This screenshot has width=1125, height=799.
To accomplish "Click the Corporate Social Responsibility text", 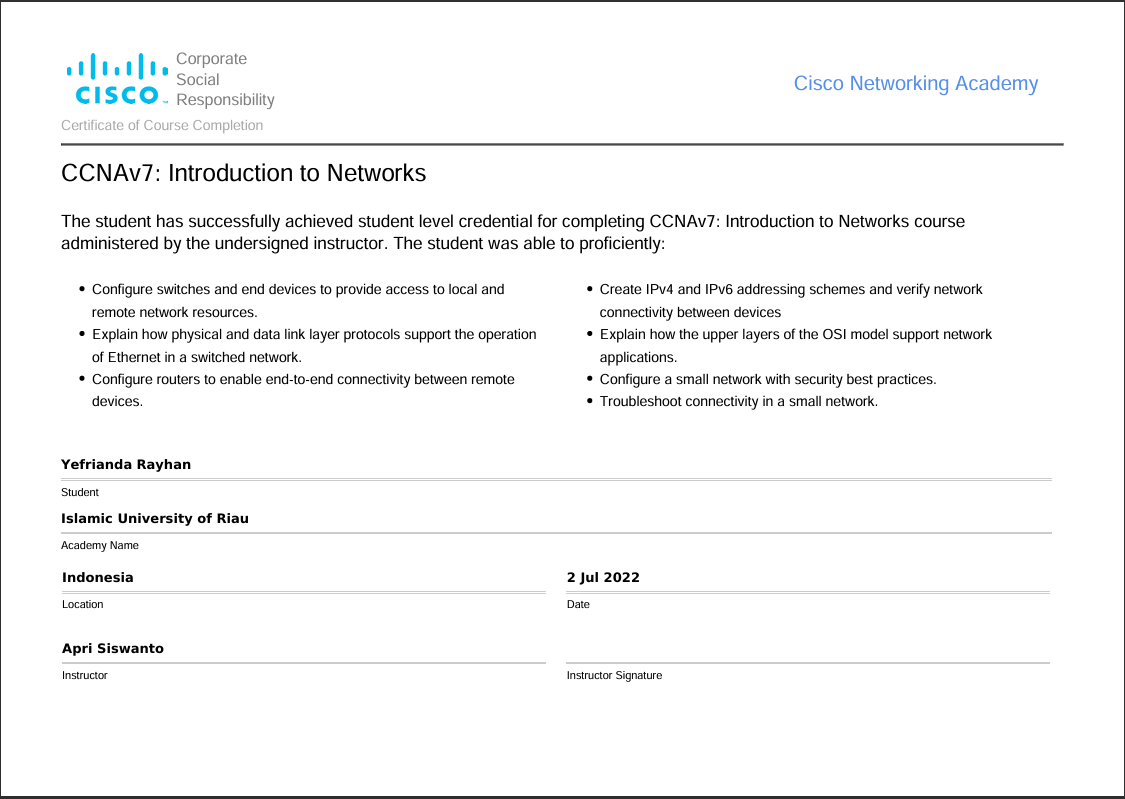I will [x=225, y=80].
